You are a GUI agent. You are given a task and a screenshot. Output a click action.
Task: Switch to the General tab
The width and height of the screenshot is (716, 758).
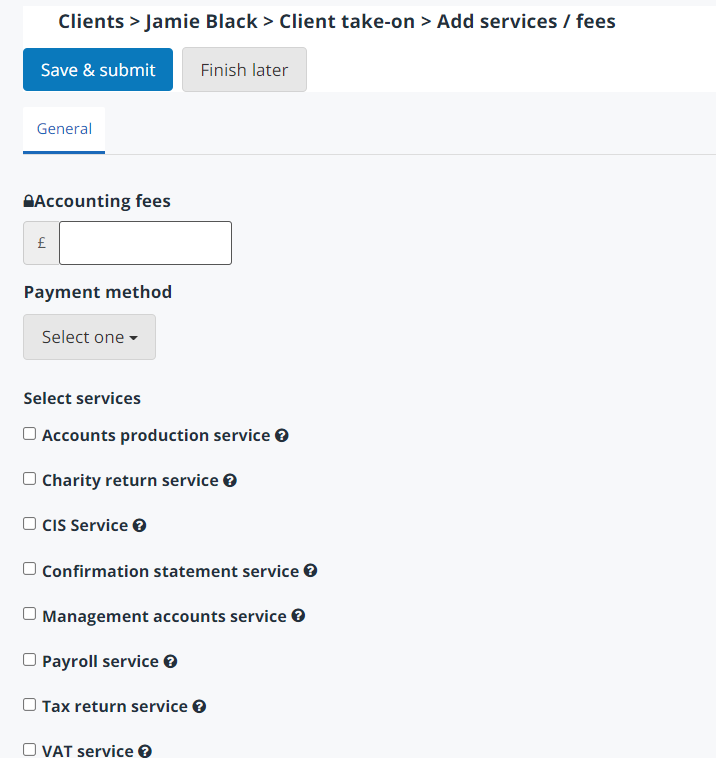[64, 129]
